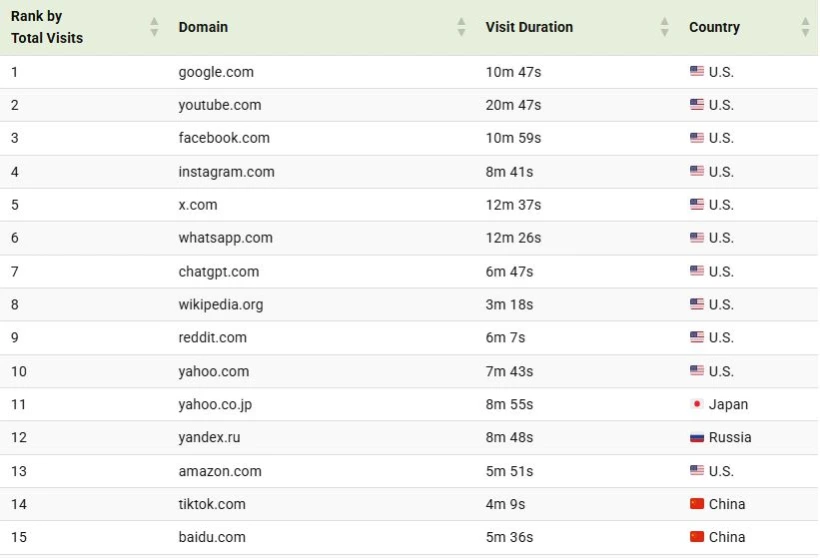Sort table by Rank by Total Visits
The image size is (820, 558).
click(x=154, y=27)
